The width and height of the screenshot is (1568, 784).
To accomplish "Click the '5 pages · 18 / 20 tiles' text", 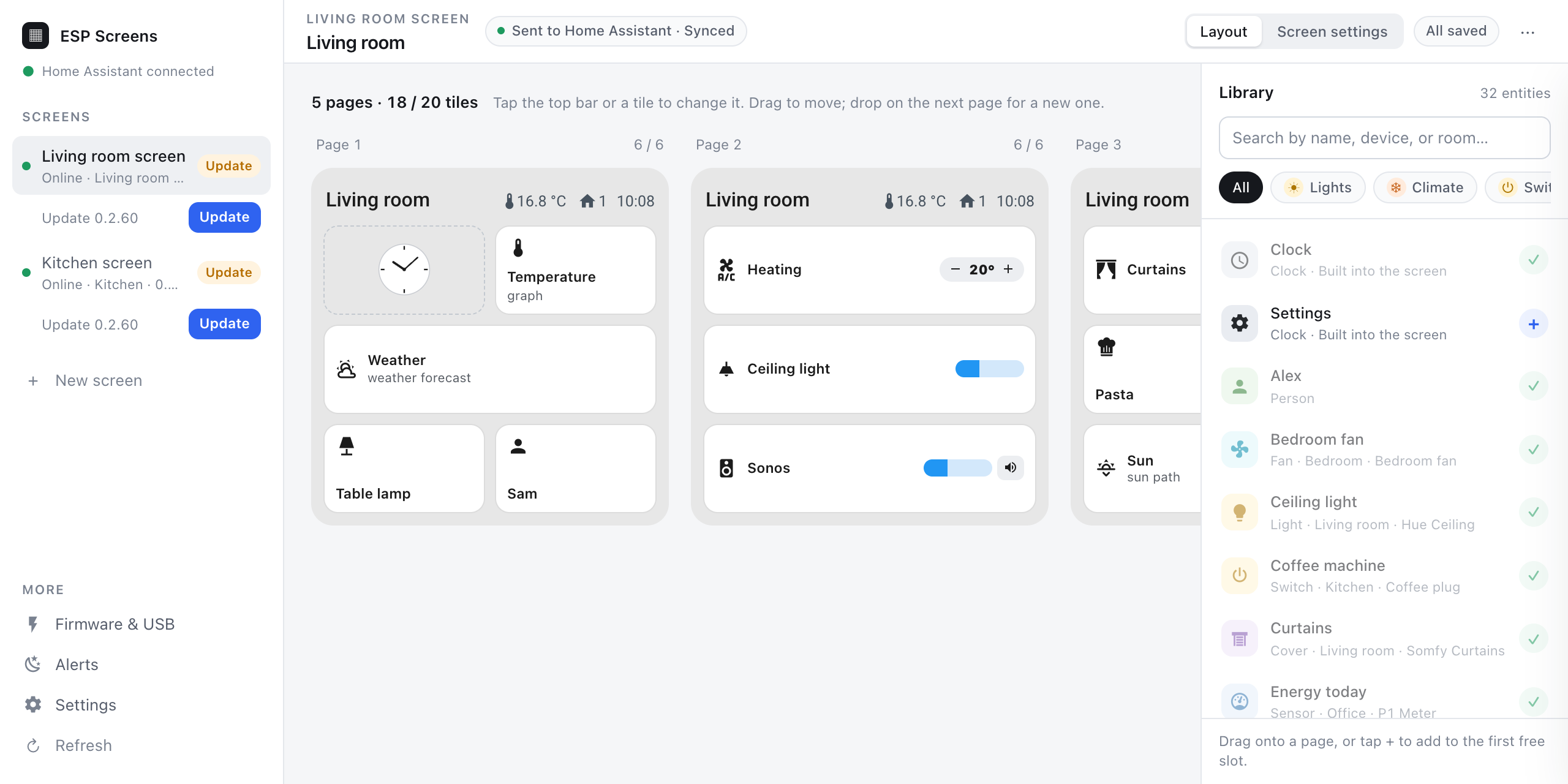I will click(394, 102).
